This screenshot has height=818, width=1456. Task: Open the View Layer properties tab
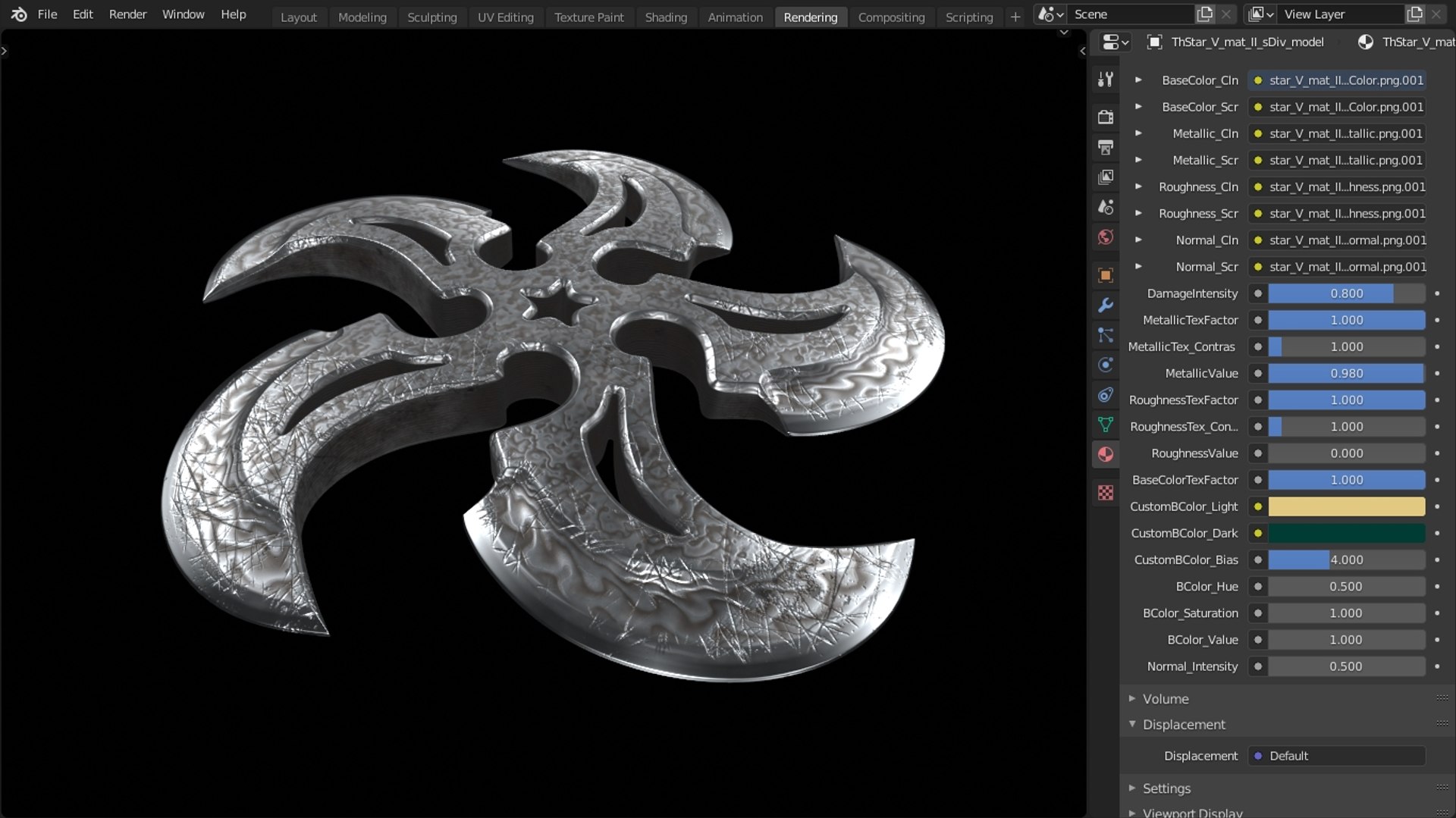(1106, 177)
